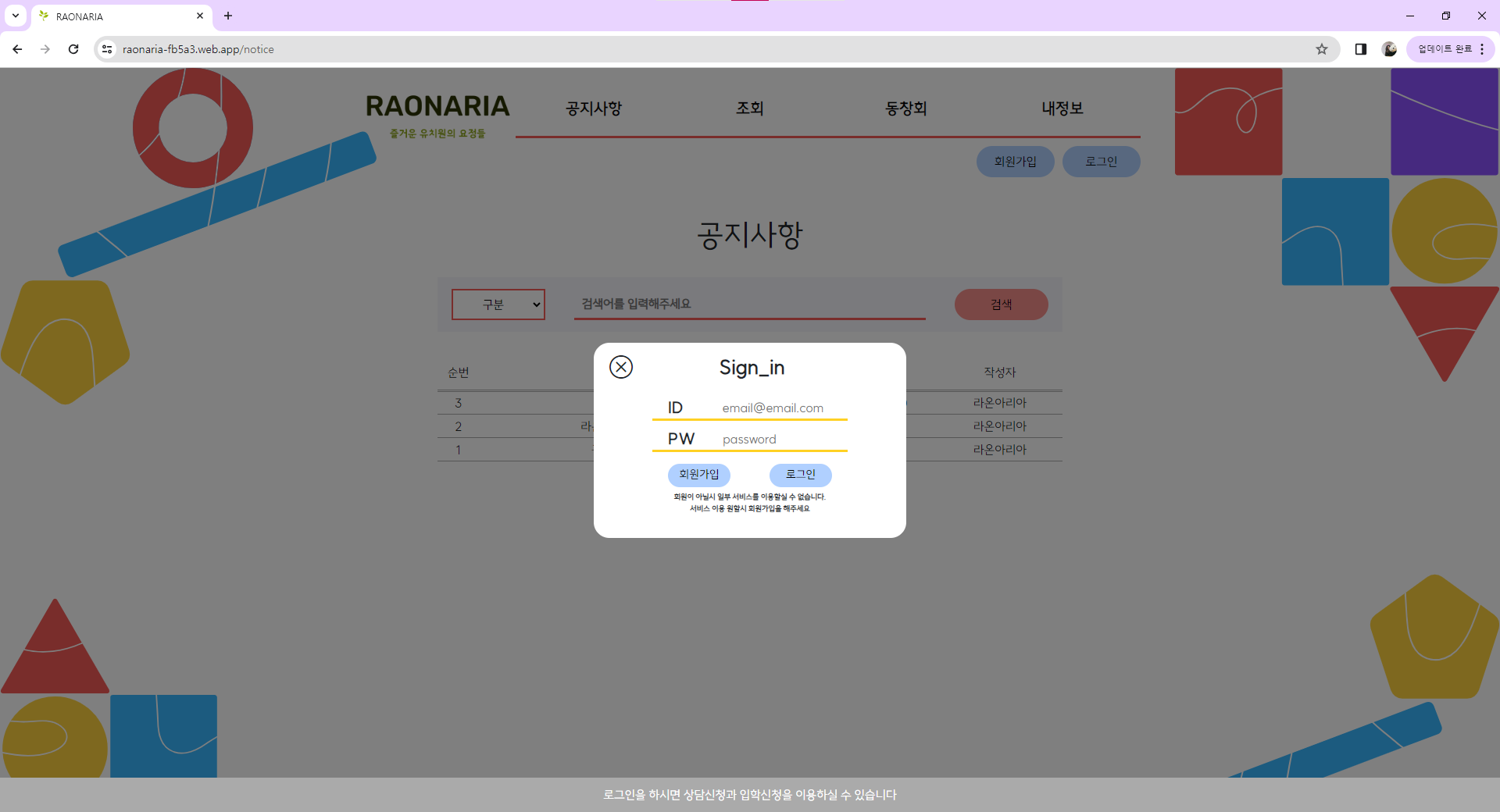Open the site information icon in address bar

(x=107, y=49)
